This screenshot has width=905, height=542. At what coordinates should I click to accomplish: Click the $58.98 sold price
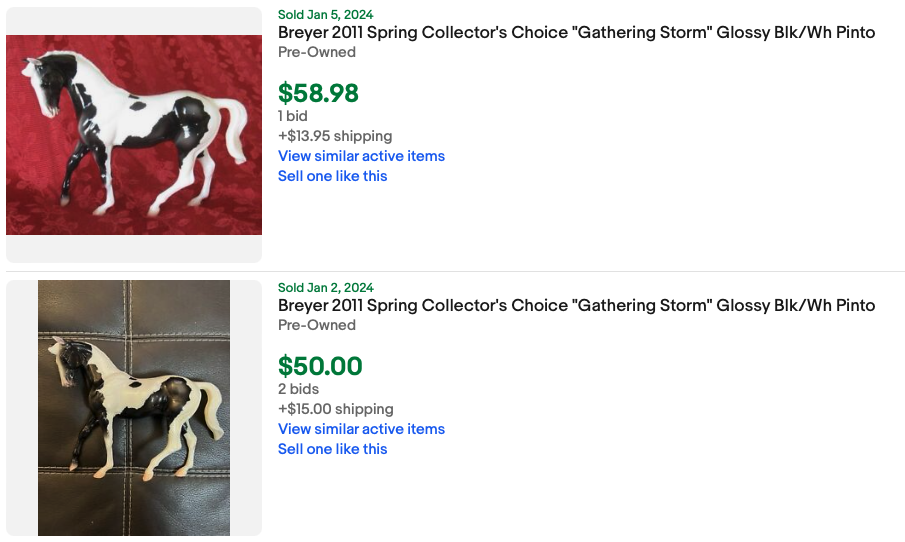(318, 93)
